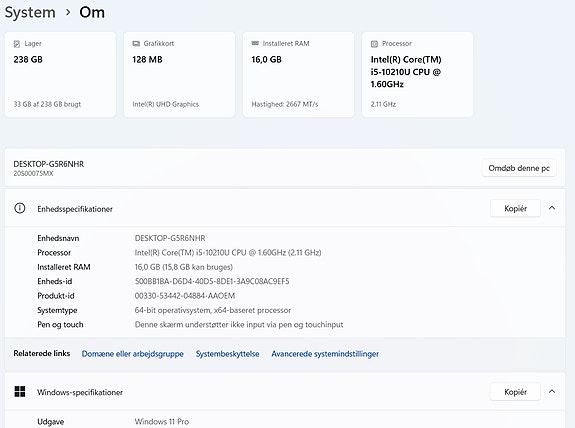
Task: Open the Installeret RAM 16,0 GB card
Action: coord(299,74)
